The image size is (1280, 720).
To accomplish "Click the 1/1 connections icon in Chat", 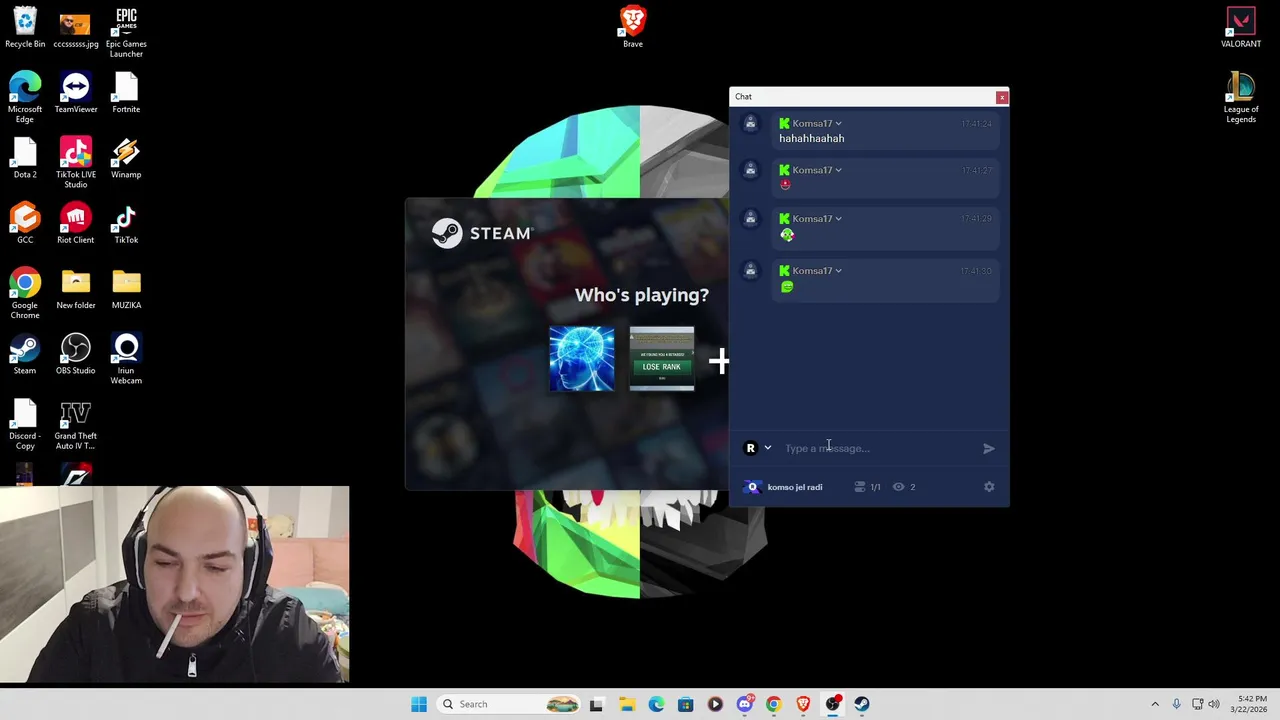I will tap(860, 487).
